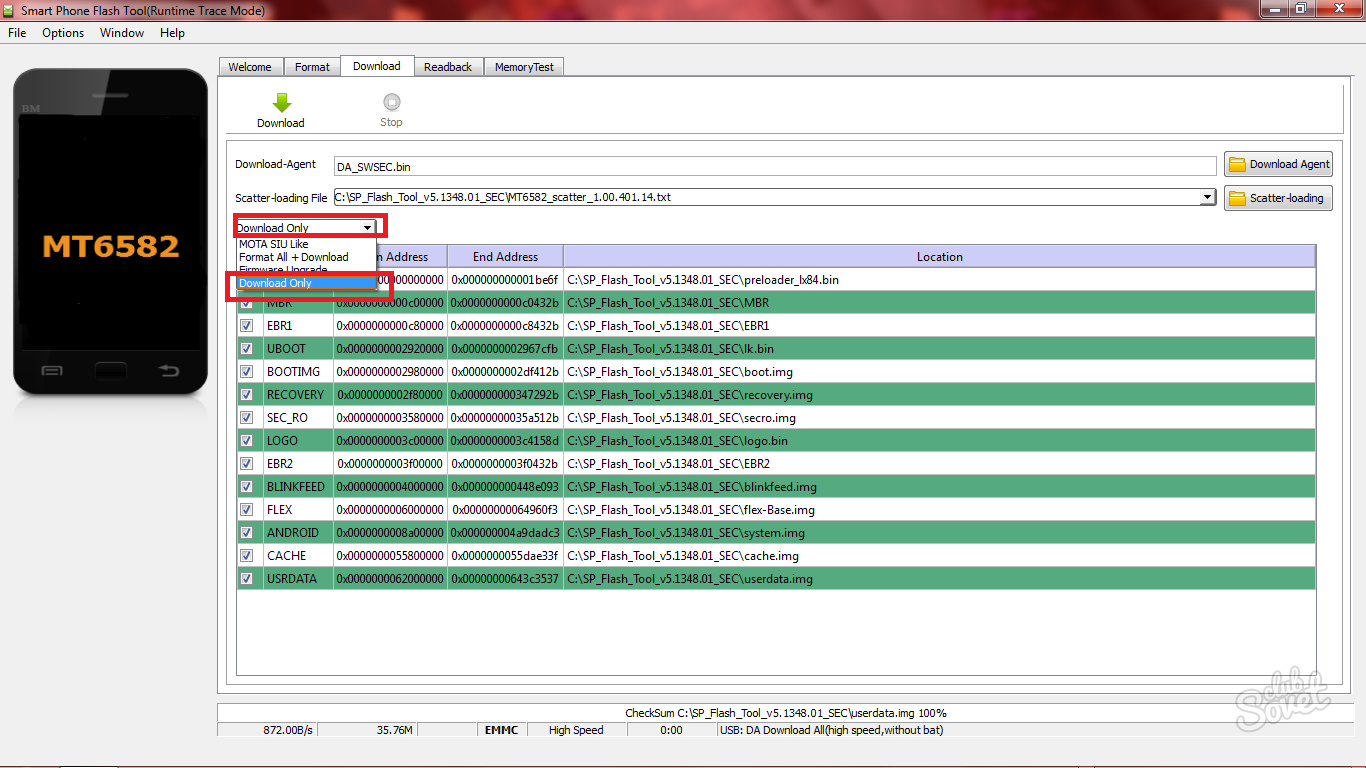This screenshot has width=1366, height=768.
Task: Click the checksum progress bar at the bottom
Action: (785, 713)
